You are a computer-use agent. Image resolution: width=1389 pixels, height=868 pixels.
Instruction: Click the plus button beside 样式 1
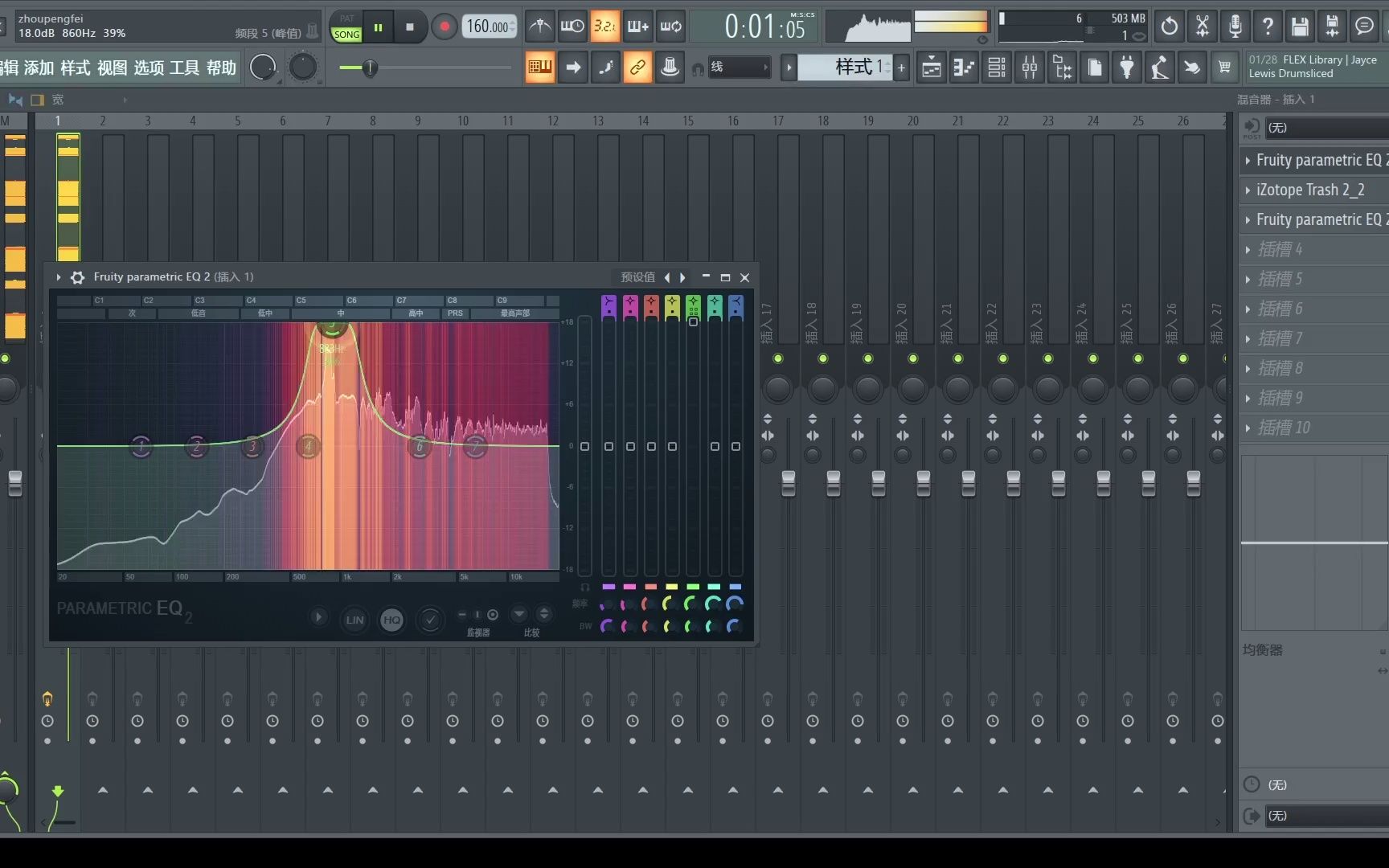click(901, 68)
